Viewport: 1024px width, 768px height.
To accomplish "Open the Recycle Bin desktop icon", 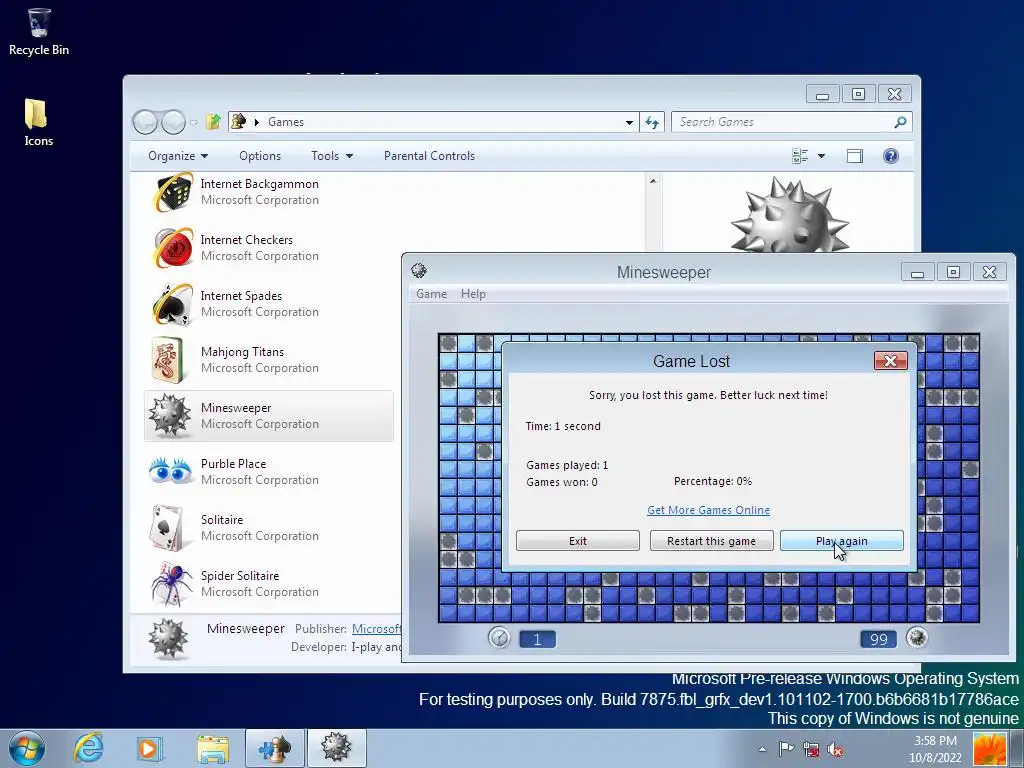I will [x=39, y=32].
